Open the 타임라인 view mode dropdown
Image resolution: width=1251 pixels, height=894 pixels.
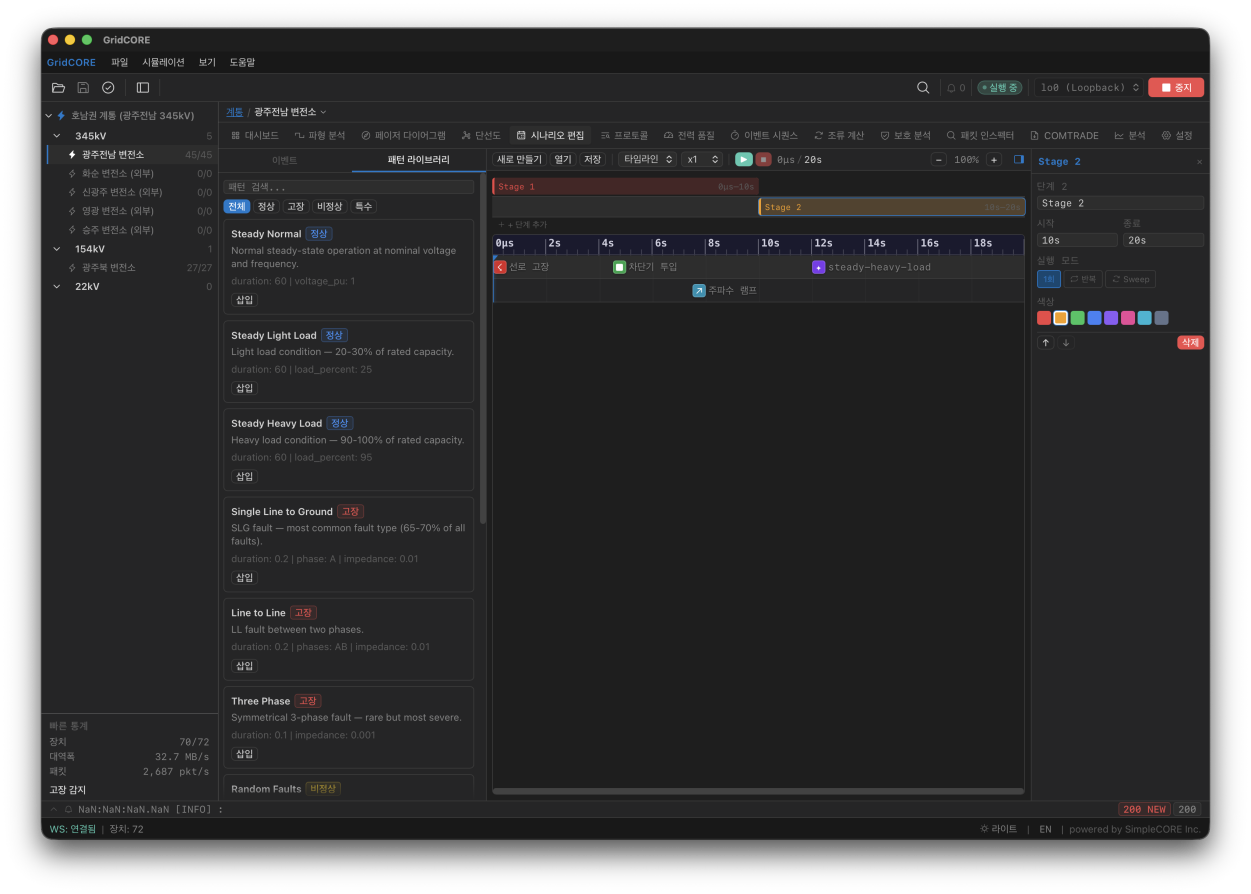(x=647, y=160)
